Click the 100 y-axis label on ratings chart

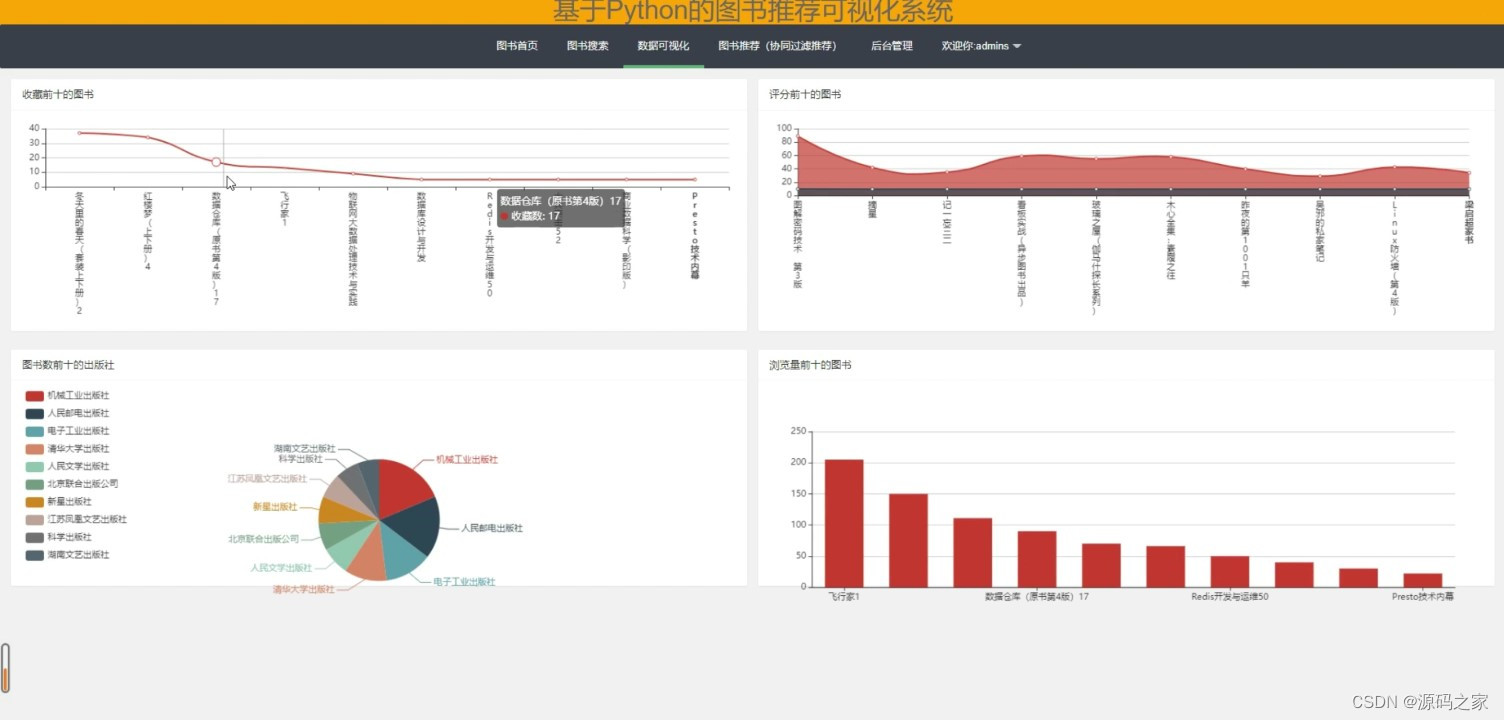point(784,129)
